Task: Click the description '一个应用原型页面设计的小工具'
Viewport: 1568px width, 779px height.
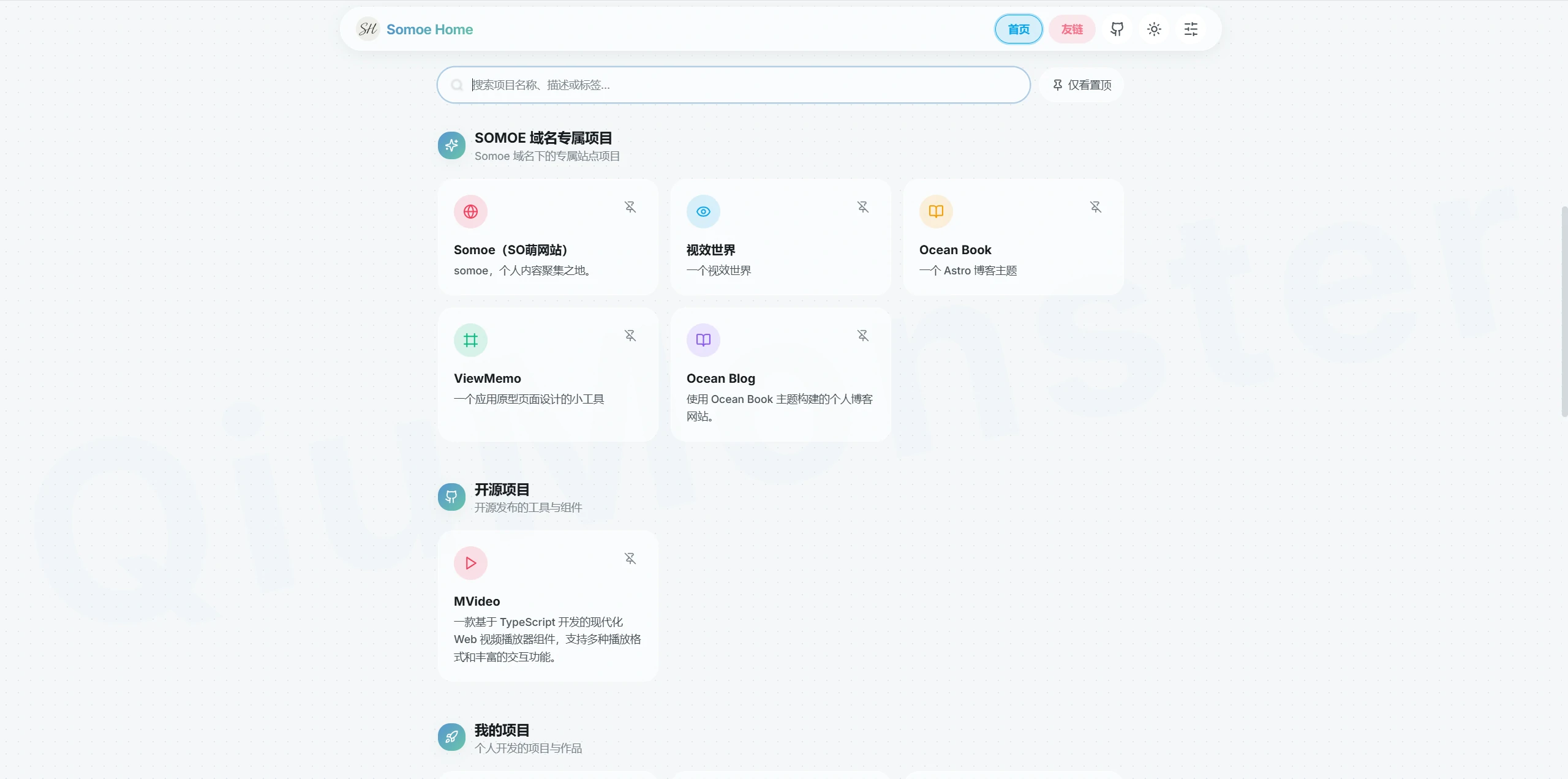Action: click(x=529, y=399)
